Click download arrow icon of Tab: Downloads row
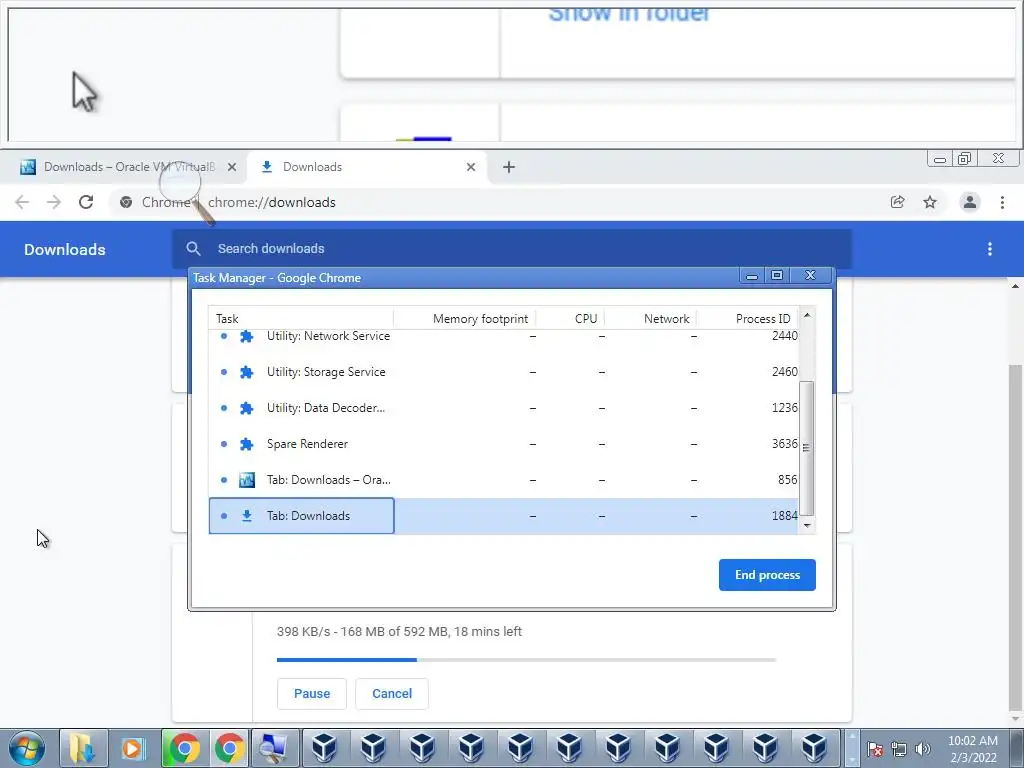Image resolution: width=1024 pixels, height=768 pixels. (246, 516)
